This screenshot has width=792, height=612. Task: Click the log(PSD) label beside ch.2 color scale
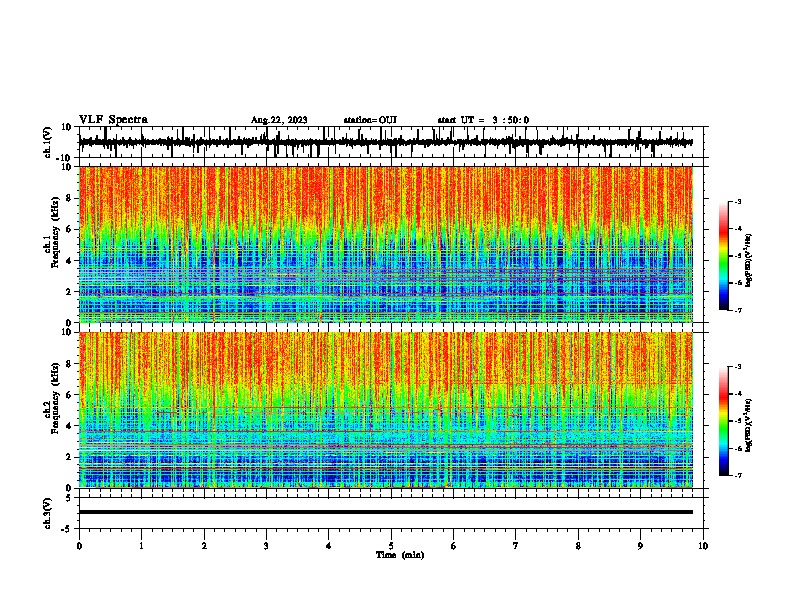coord(749,425)
